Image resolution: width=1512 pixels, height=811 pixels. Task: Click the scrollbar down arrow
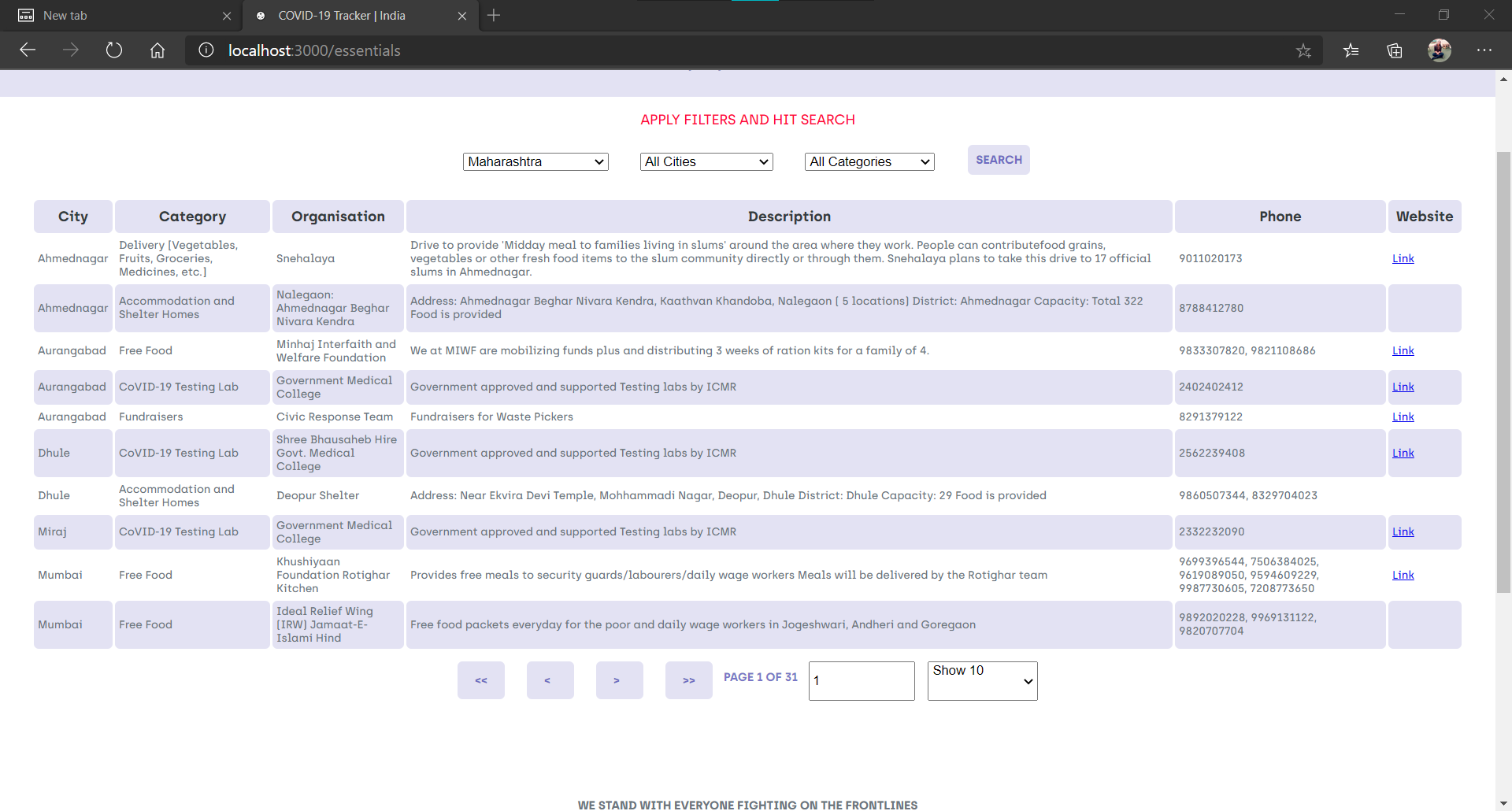(x=1503, y=803)
